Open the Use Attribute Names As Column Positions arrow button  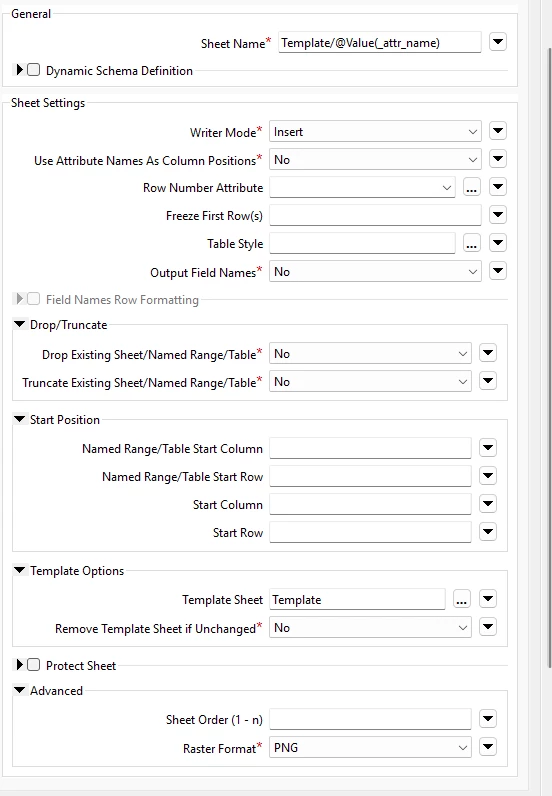[498, 159]
